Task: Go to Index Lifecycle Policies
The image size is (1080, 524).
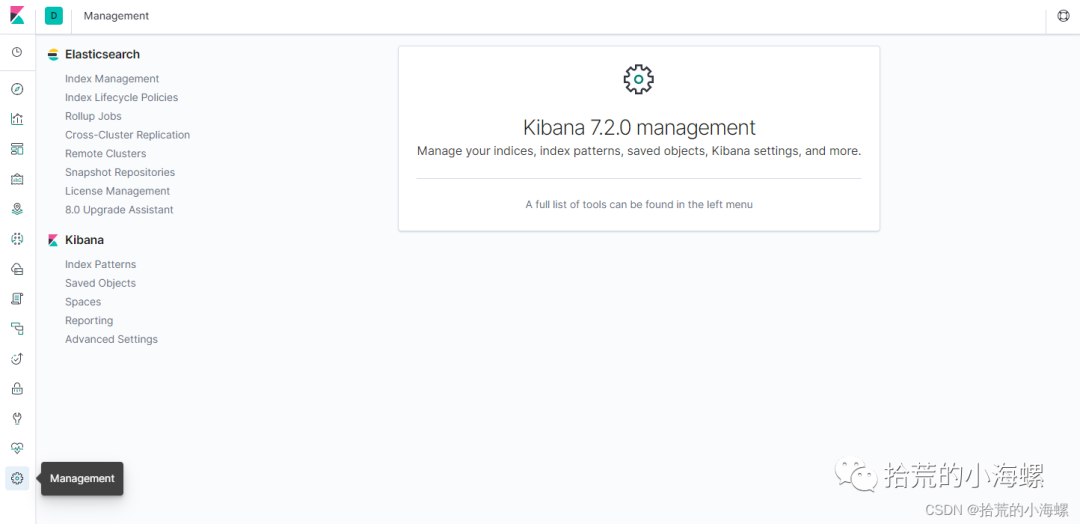Action: point(121,98)
